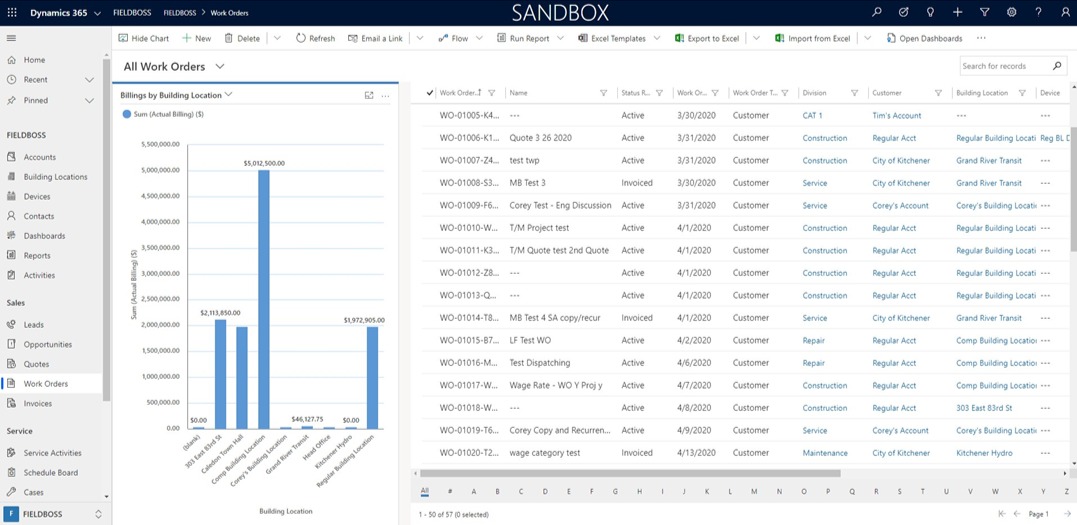Open the Maintenance division link
This screenshot has width=1077, height=525.
[x=825, y=453]
